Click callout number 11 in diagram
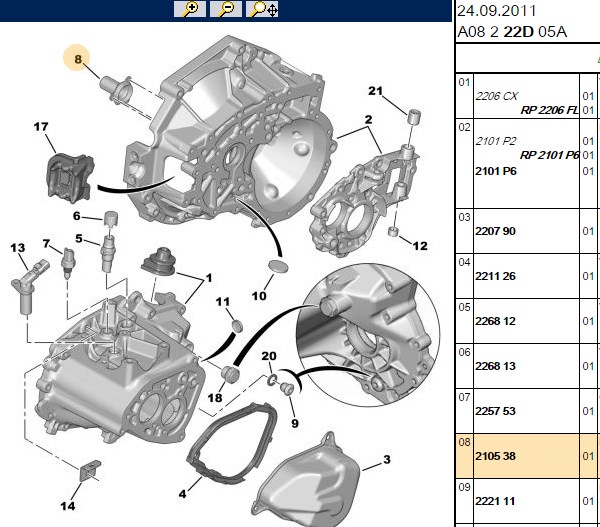Screen dimensions: 600x527 click(x=223, y=302)
